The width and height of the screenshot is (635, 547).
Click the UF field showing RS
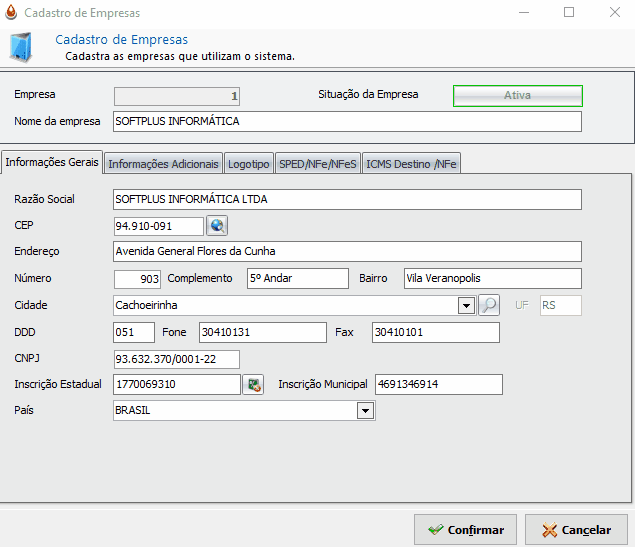tap(560, 305)
